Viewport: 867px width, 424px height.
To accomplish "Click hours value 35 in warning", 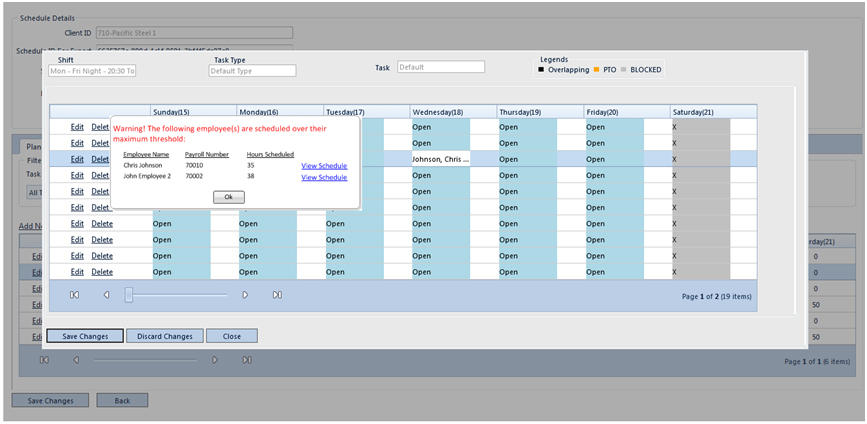I will pos(251,165).
